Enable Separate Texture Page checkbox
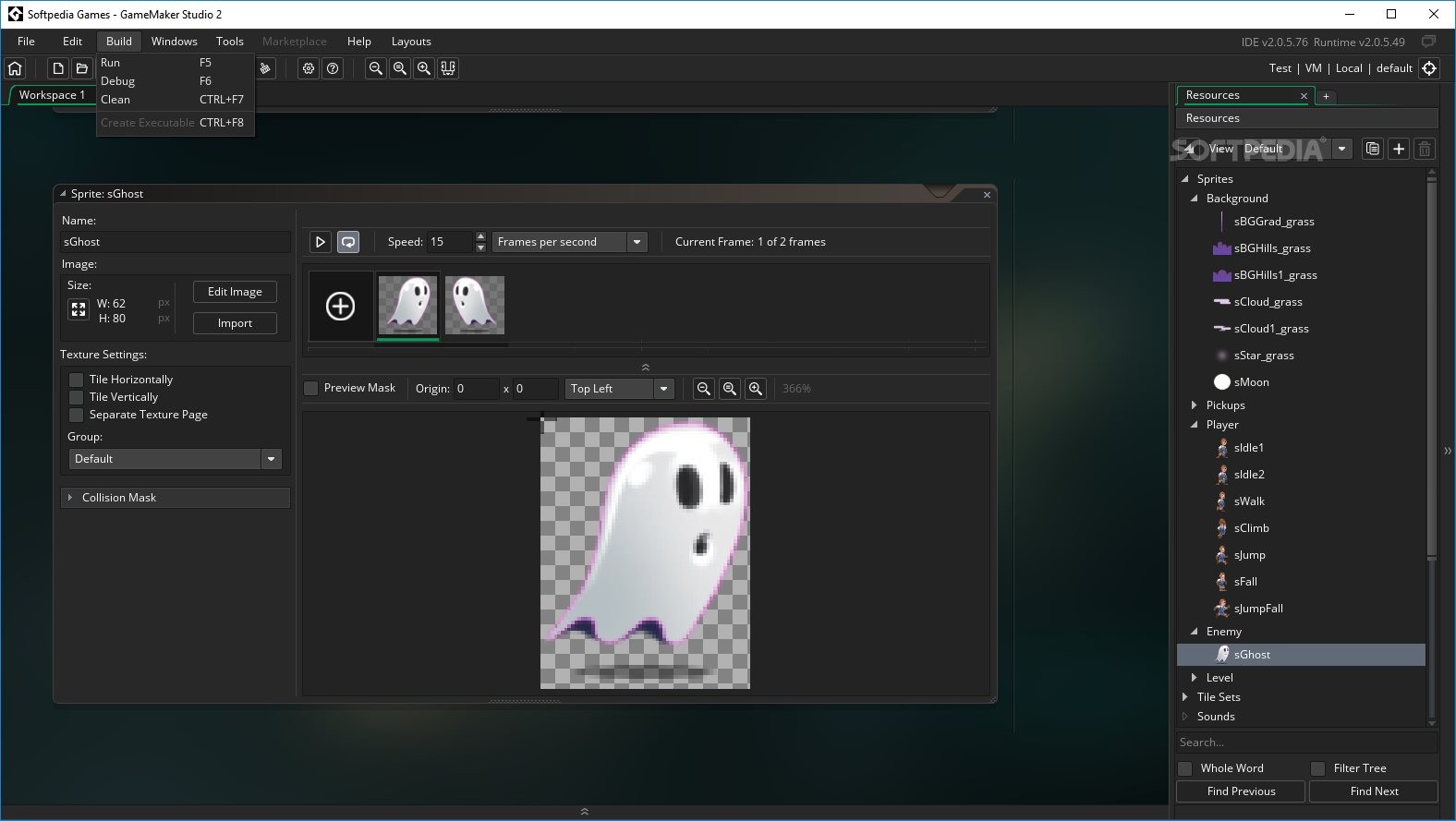The width and height of the screenshot is (1456, 821). pyautogui.click(x=77, y=415)
